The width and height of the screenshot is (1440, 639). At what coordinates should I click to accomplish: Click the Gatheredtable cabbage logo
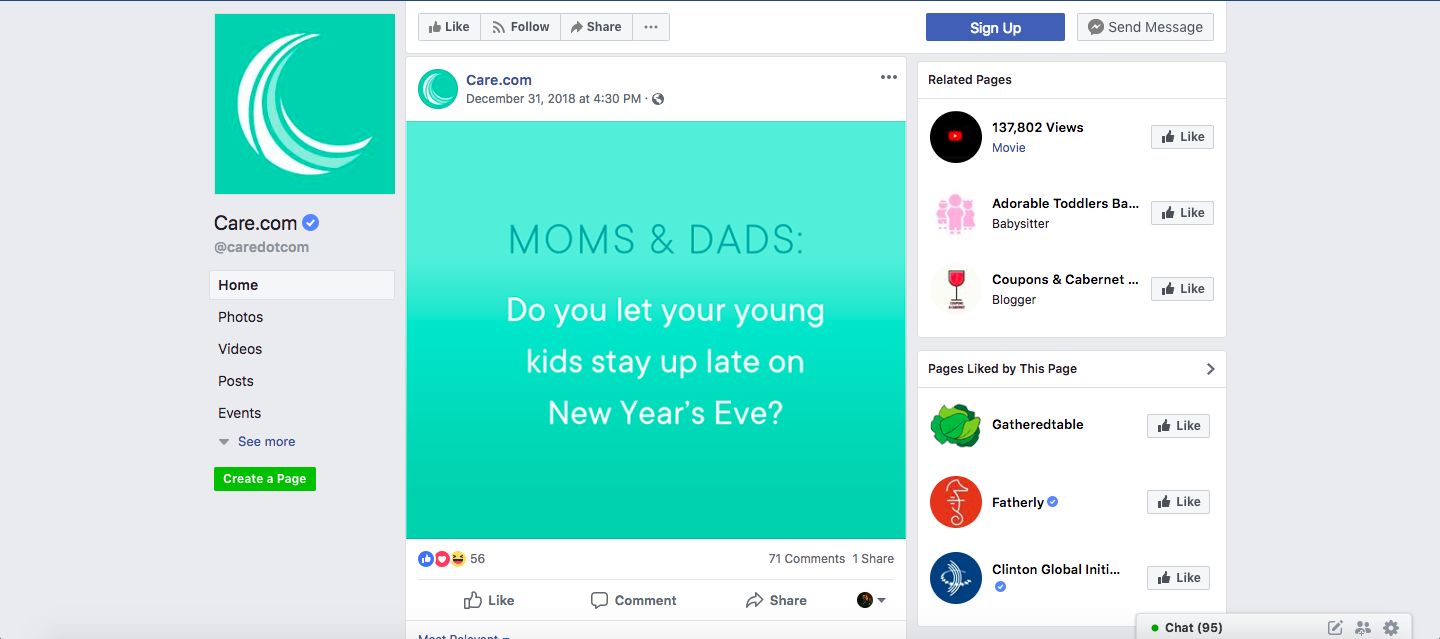(956, 426)
